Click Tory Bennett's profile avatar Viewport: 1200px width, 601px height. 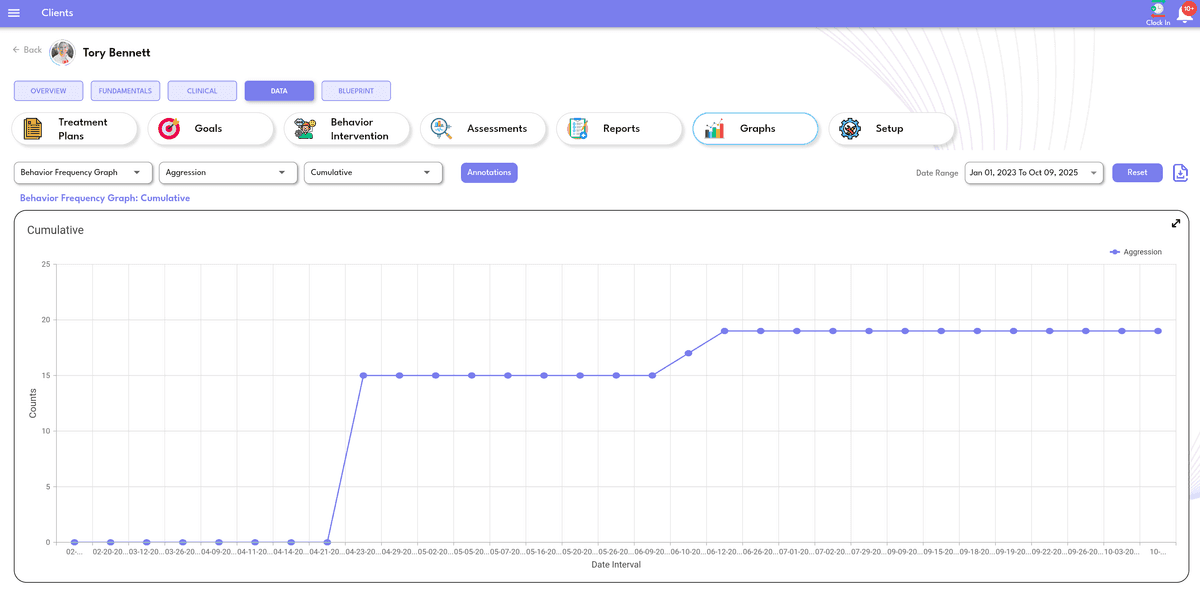click(62, 52)
